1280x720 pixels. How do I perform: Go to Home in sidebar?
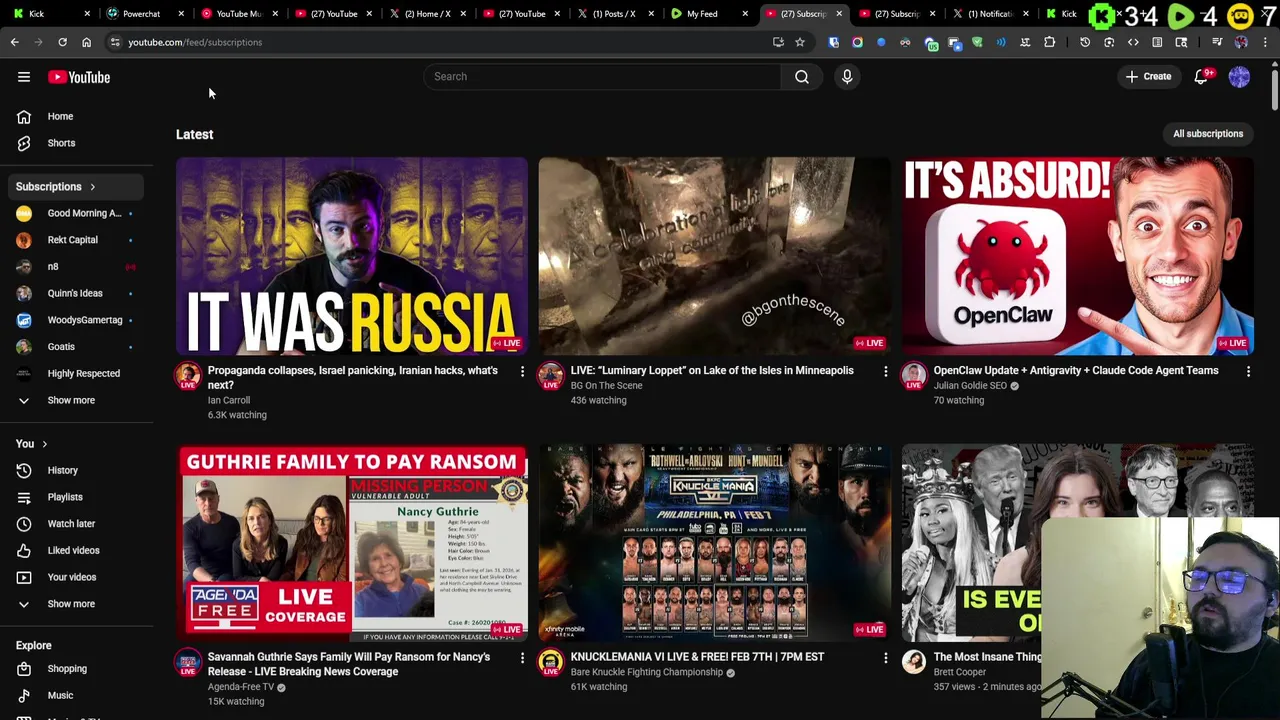tap(76, 116)
